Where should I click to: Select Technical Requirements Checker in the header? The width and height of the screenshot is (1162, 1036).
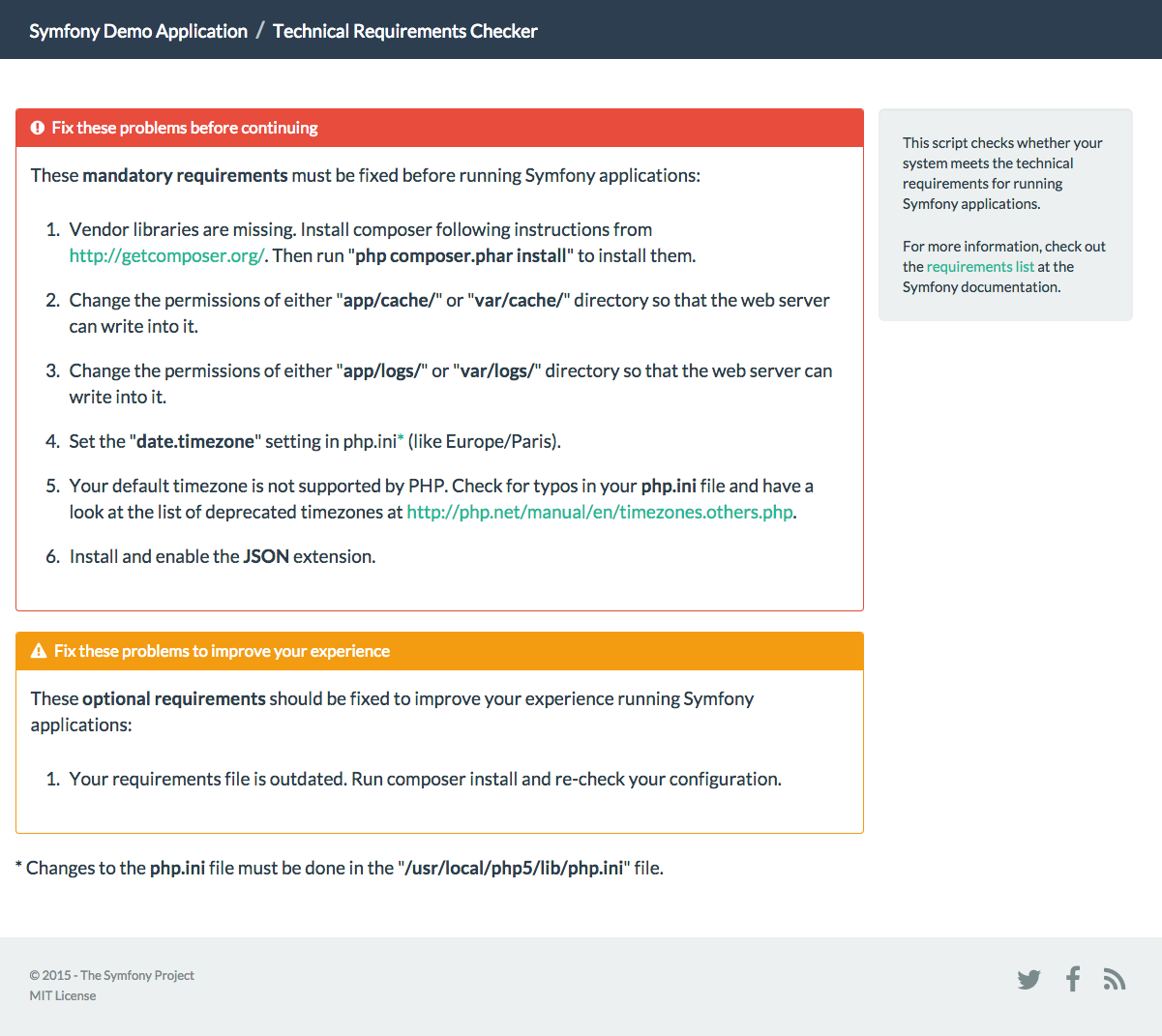404,31
